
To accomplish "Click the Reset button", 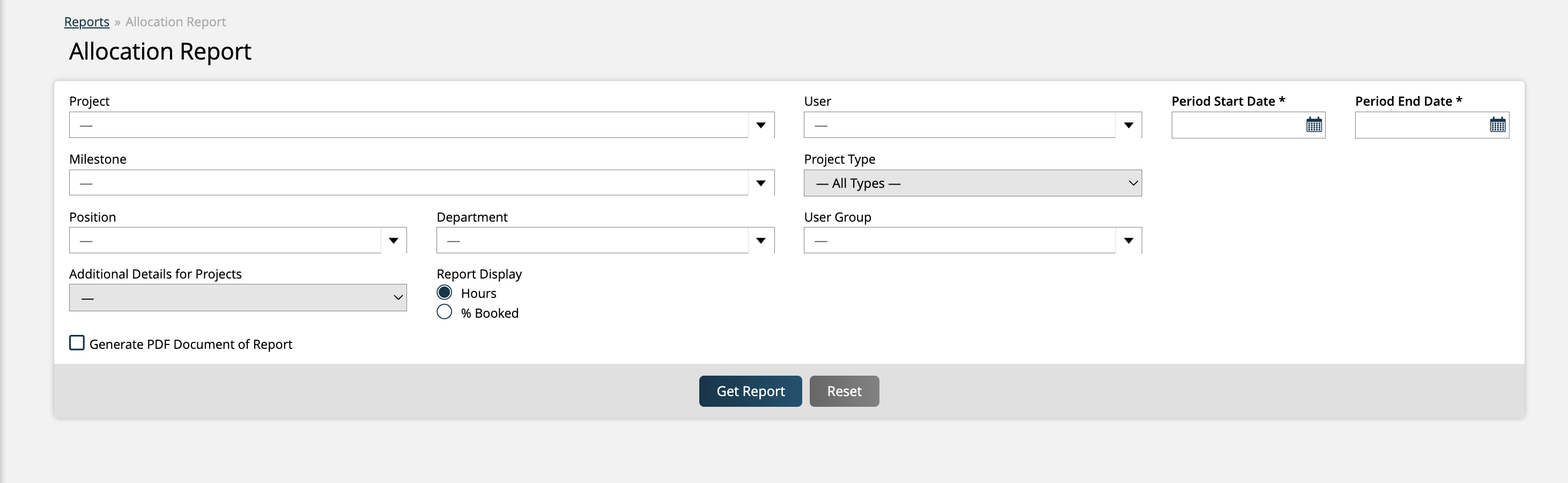I will pos(844,391).
